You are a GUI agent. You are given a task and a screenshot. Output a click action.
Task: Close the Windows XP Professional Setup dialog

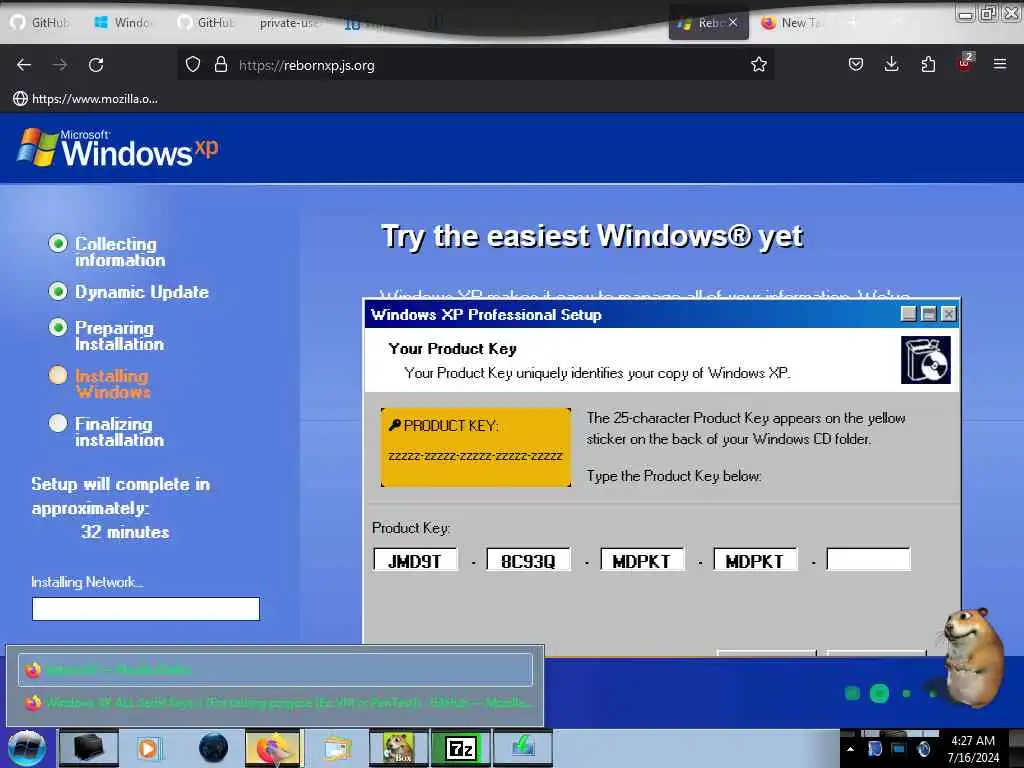(x=949, y=314)
